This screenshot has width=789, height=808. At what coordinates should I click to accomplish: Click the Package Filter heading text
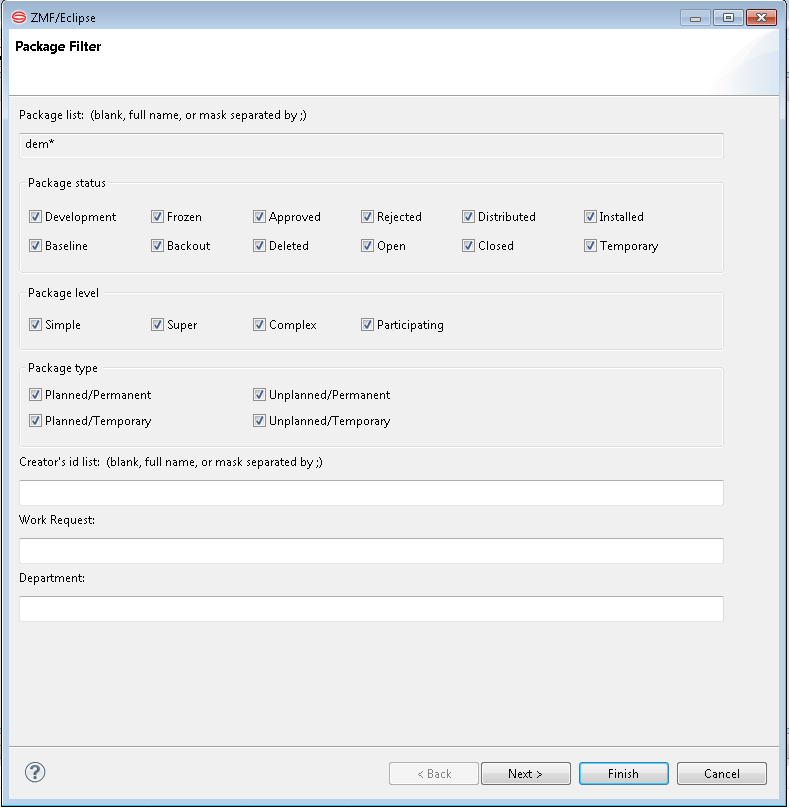tap(58, 46)
